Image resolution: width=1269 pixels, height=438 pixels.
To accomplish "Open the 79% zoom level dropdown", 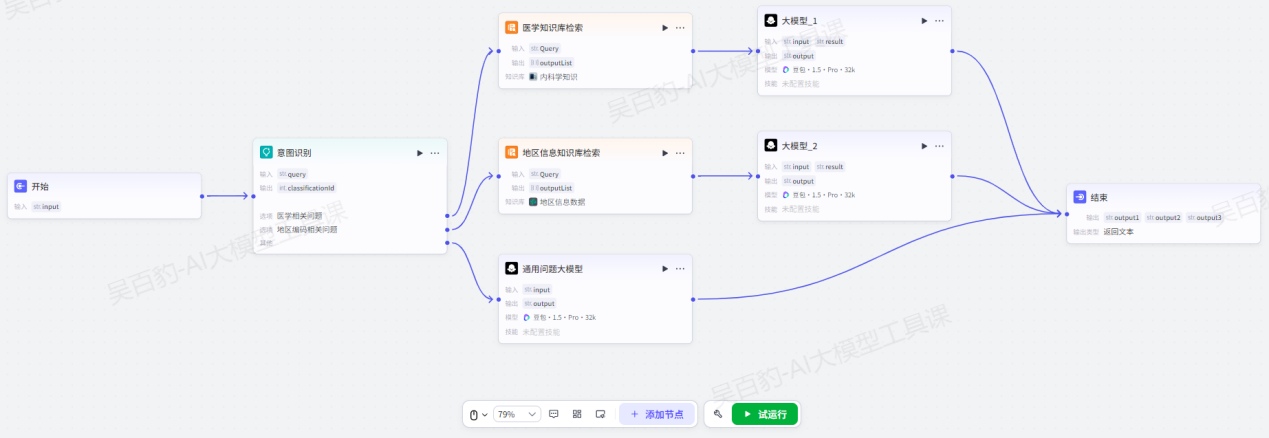I will coord(517,414).
